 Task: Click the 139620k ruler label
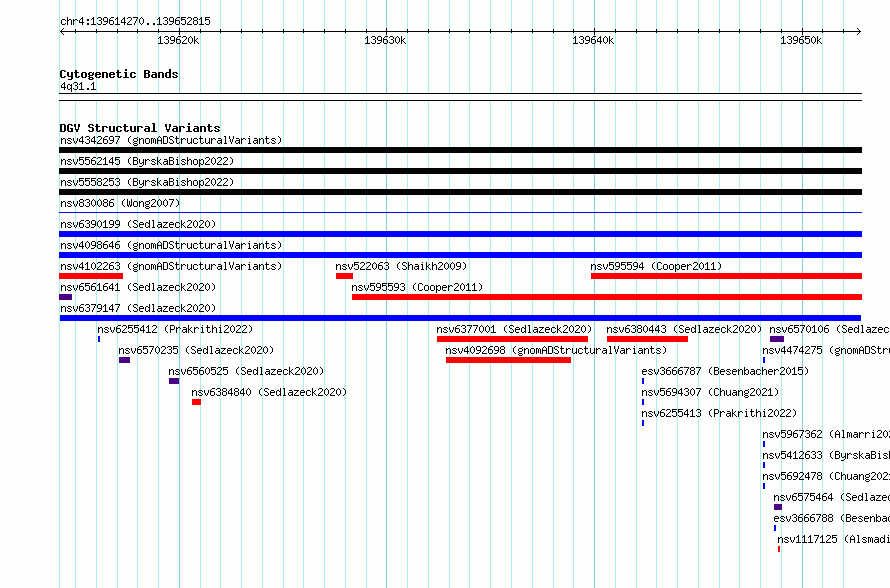[178, 40]
